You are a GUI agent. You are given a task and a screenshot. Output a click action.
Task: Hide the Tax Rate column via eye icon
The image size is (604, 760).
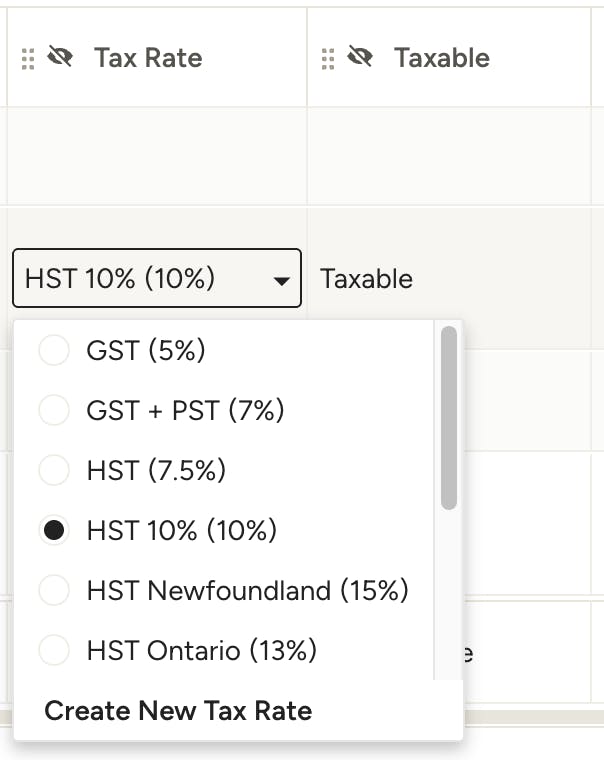pos(60,57)
